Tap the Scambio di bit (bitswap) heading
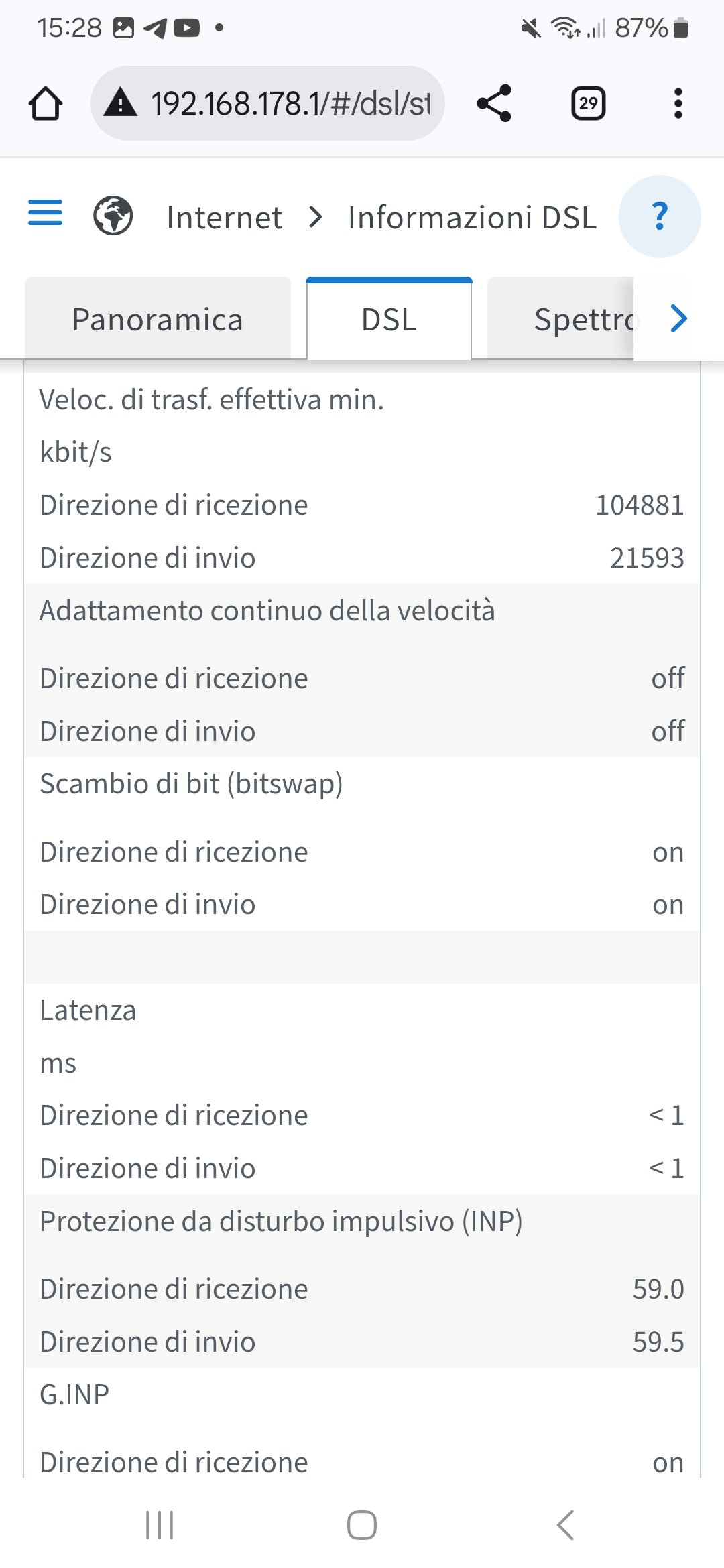Image resolution: width=724 pixels, height=1568 pixels. click(x=191, y=784)
